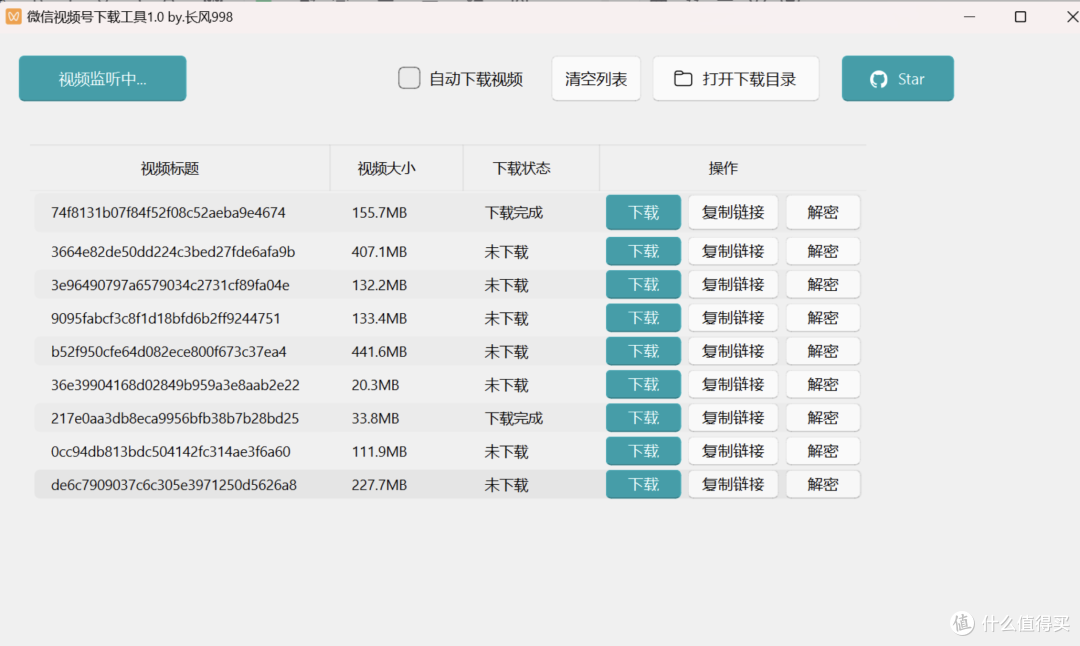Click the 20.3MB size cell
This screenshot has height=646, width=1080.
pos(375,384)
